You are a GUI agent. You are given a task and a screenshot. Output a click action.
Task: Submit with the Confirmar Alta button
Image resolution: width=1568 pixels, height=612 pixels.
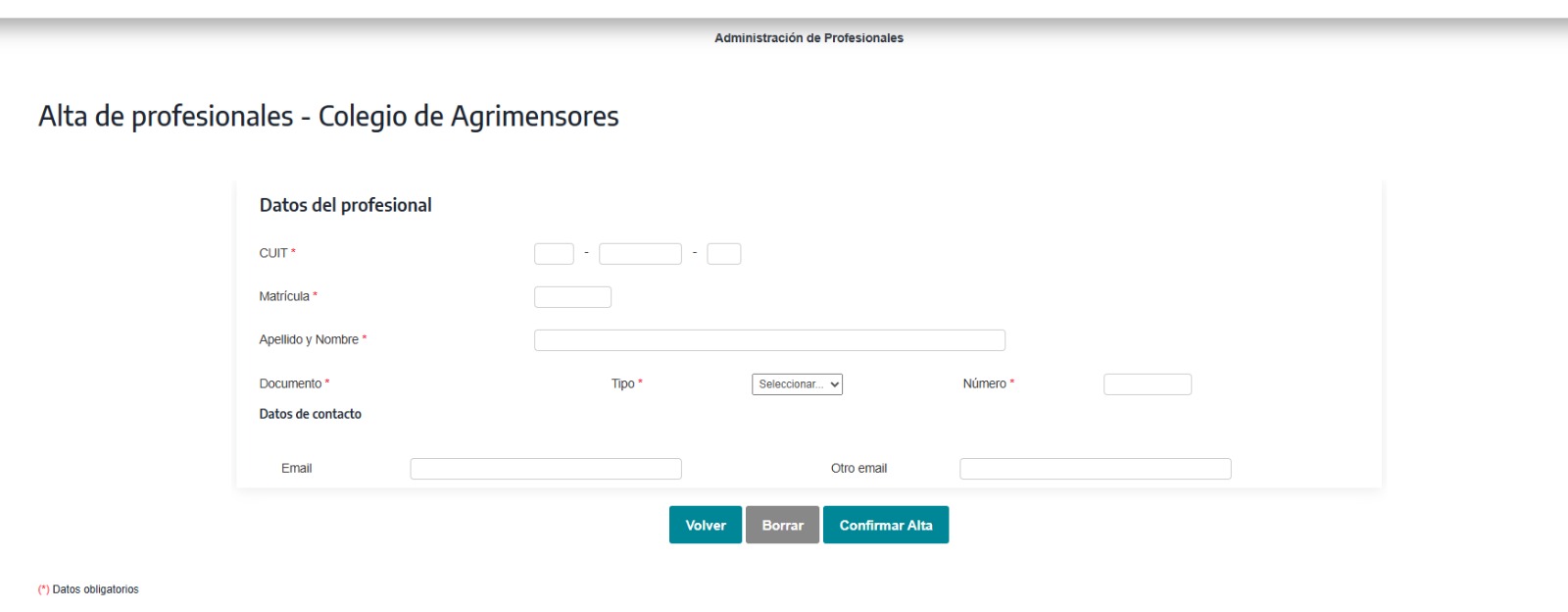886,526
